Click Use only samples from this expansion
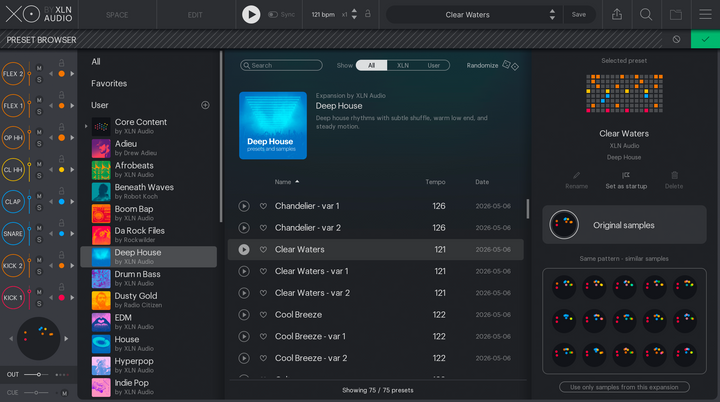The image size is (720, 402). [624, 387]
